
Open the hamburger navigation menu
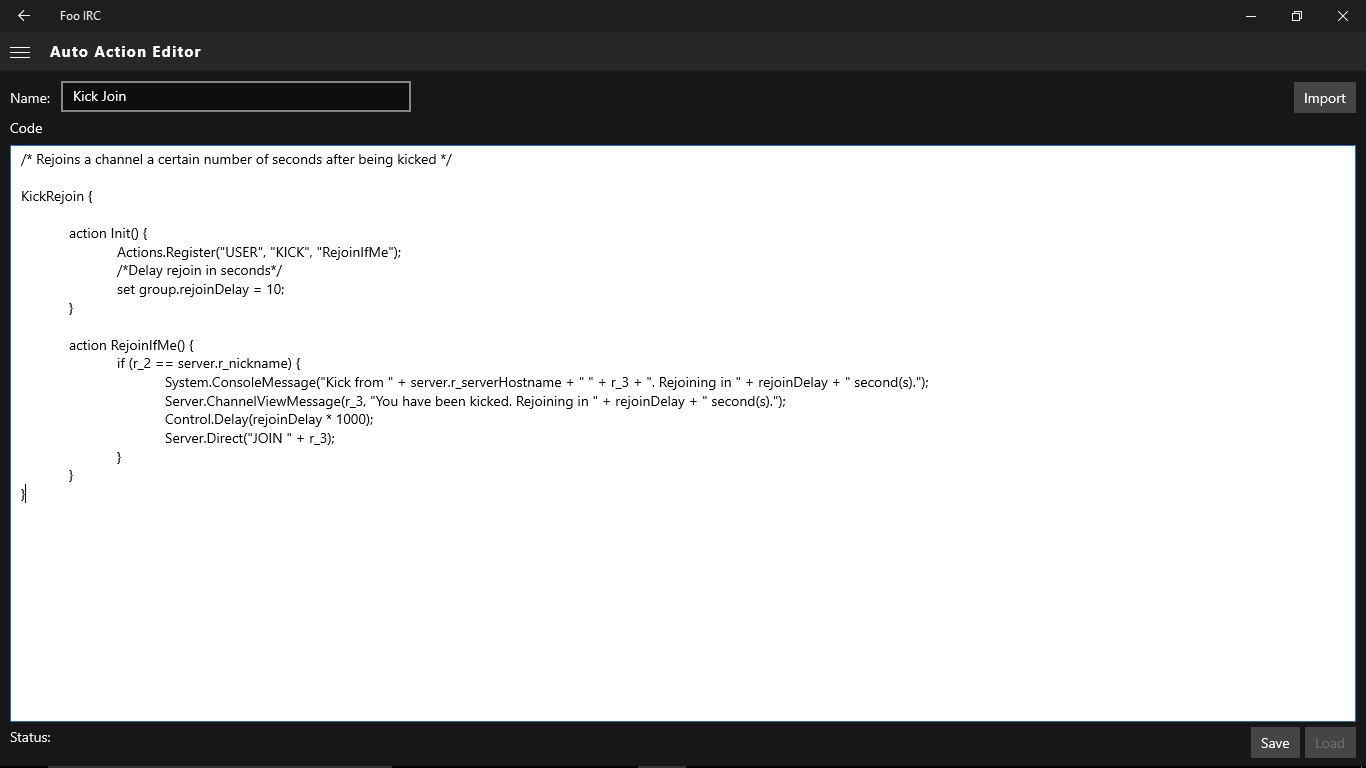[x=20, y=51]
